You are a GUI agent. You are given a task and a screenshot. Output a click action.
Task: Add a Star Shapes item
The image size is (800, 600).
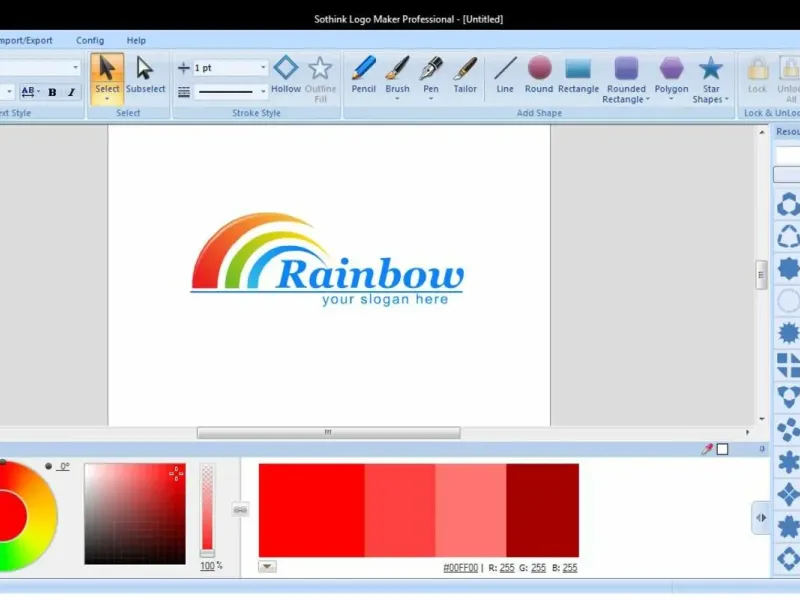click(710, 79)
